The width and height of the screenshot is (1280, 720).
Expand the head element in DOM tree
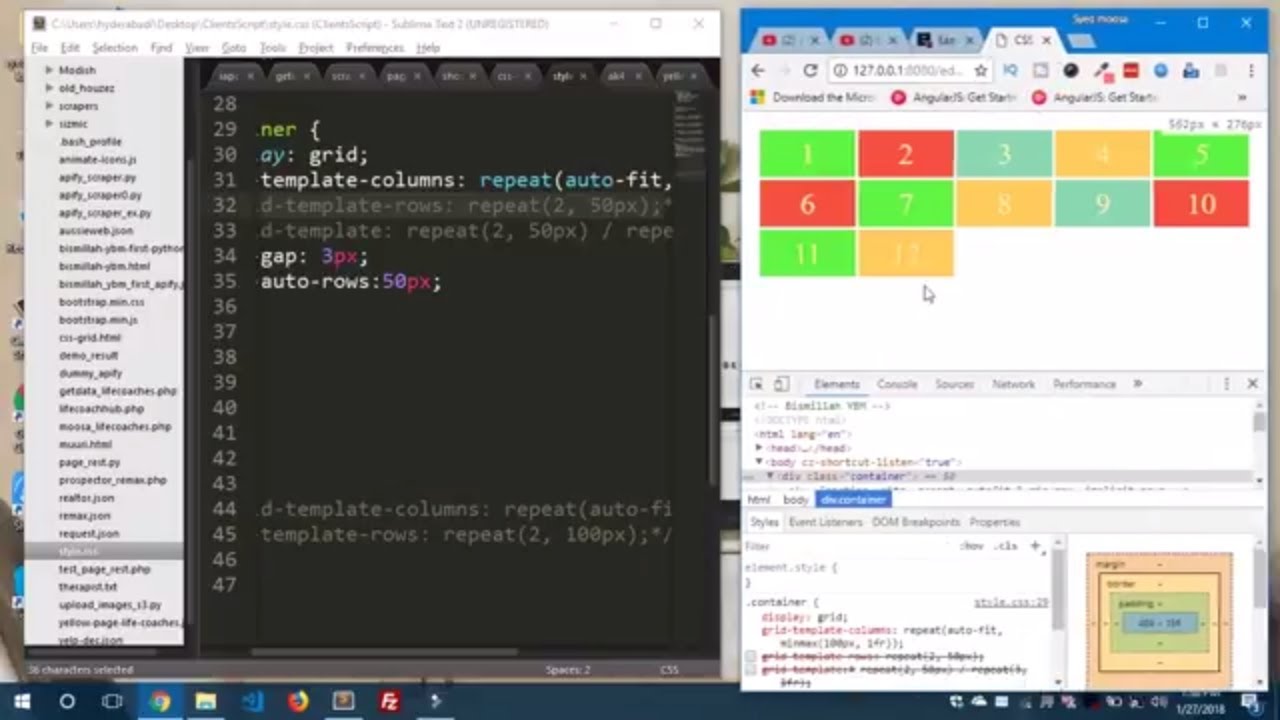[760, 449]
